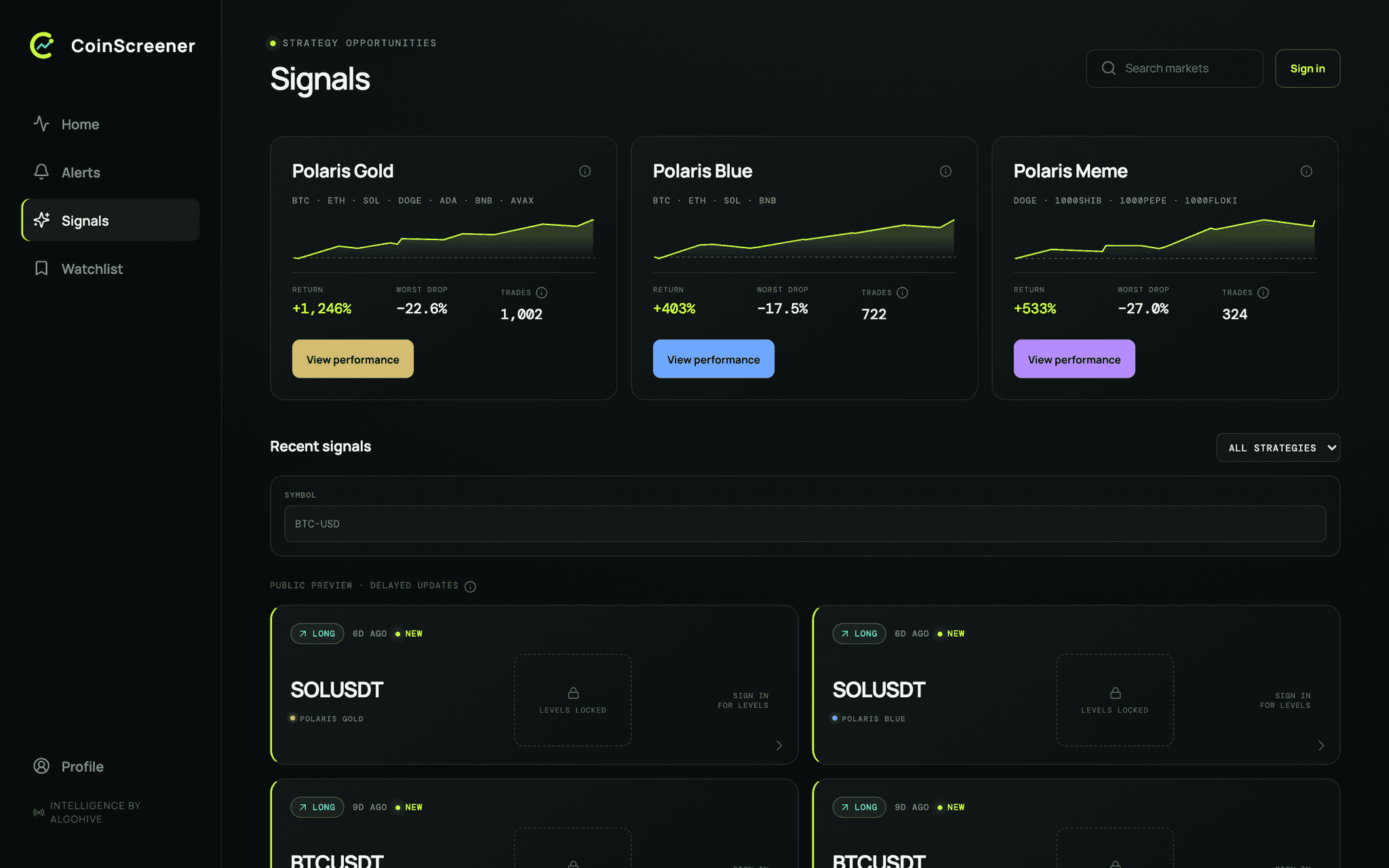Image resolution: width=1389 pixels, height=868 pixels.
Task: Open the SOLUSDT Polaris Blue card chevron arrow
Action: pos(1321,745)
